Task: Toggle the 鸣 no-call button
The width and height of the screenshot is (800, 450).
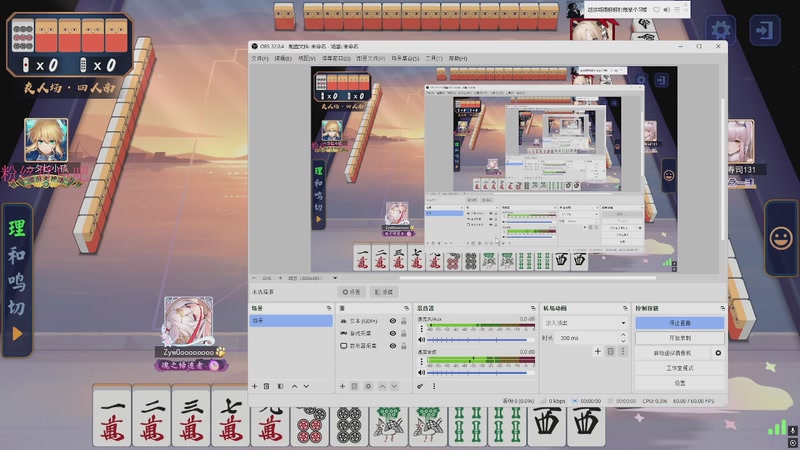Action: [17, 281]
